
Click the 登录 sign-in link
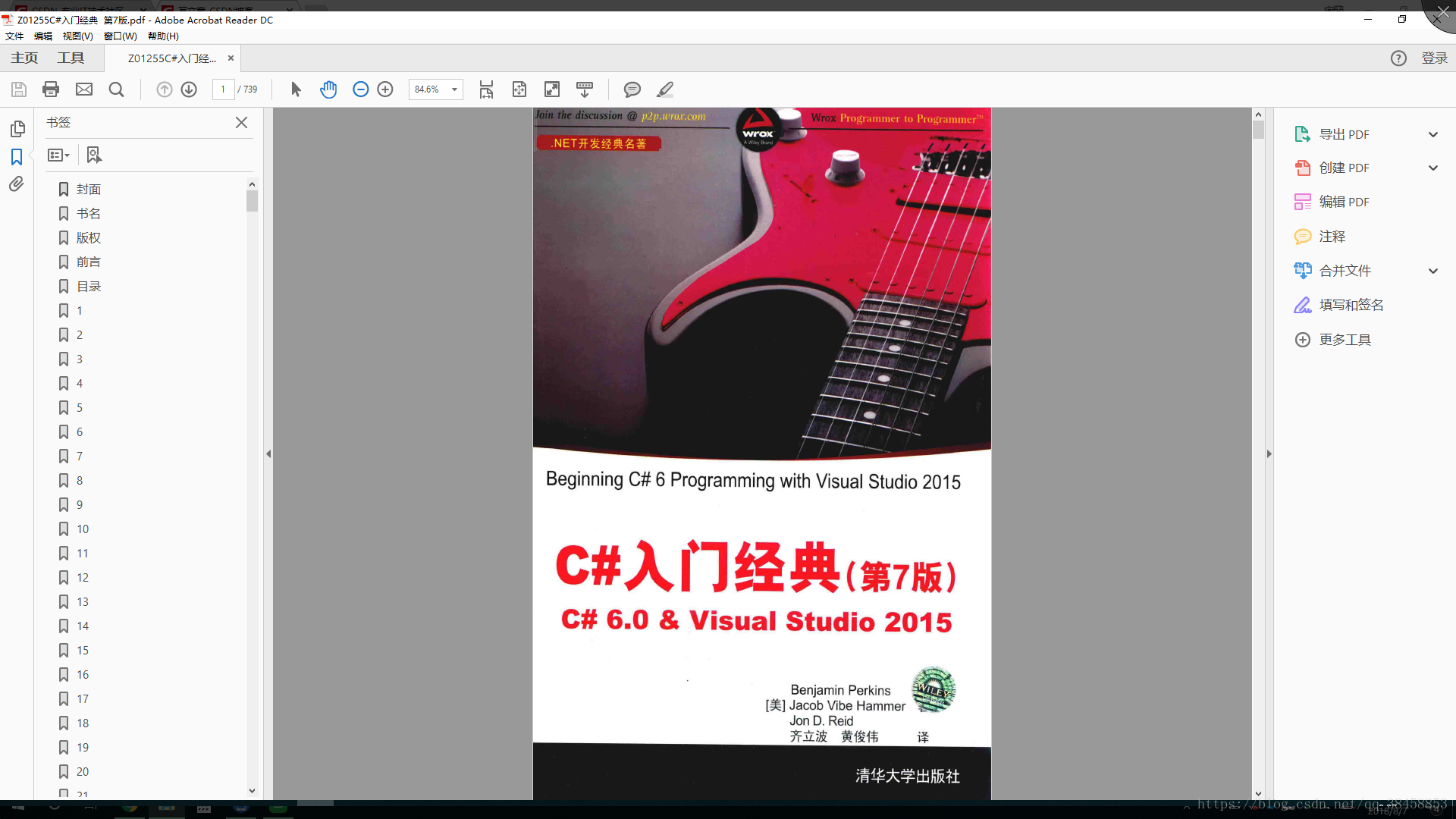click(1434, 58)
